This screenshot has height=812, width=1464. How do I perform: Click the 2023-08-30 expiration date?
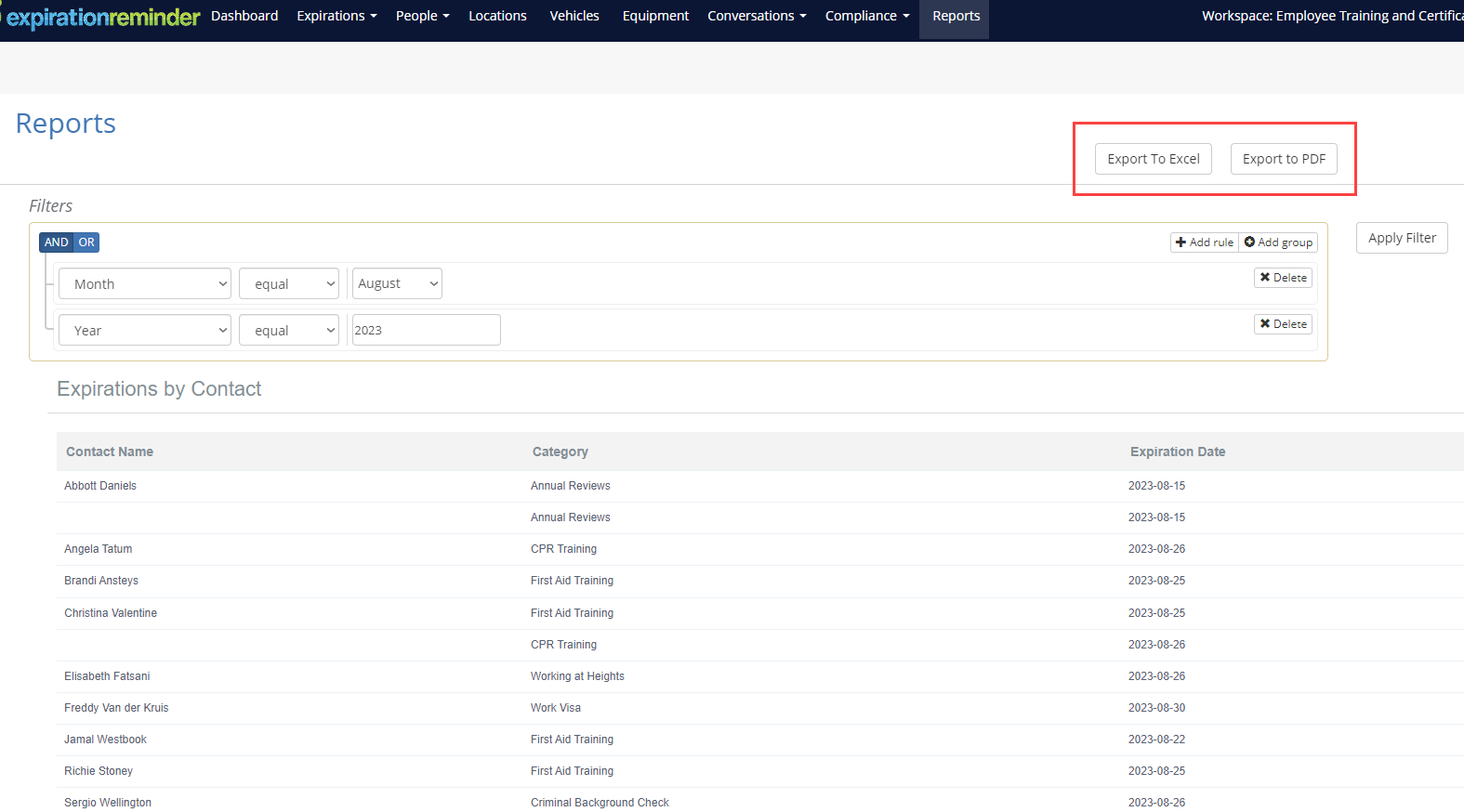tap(1156, 708)
